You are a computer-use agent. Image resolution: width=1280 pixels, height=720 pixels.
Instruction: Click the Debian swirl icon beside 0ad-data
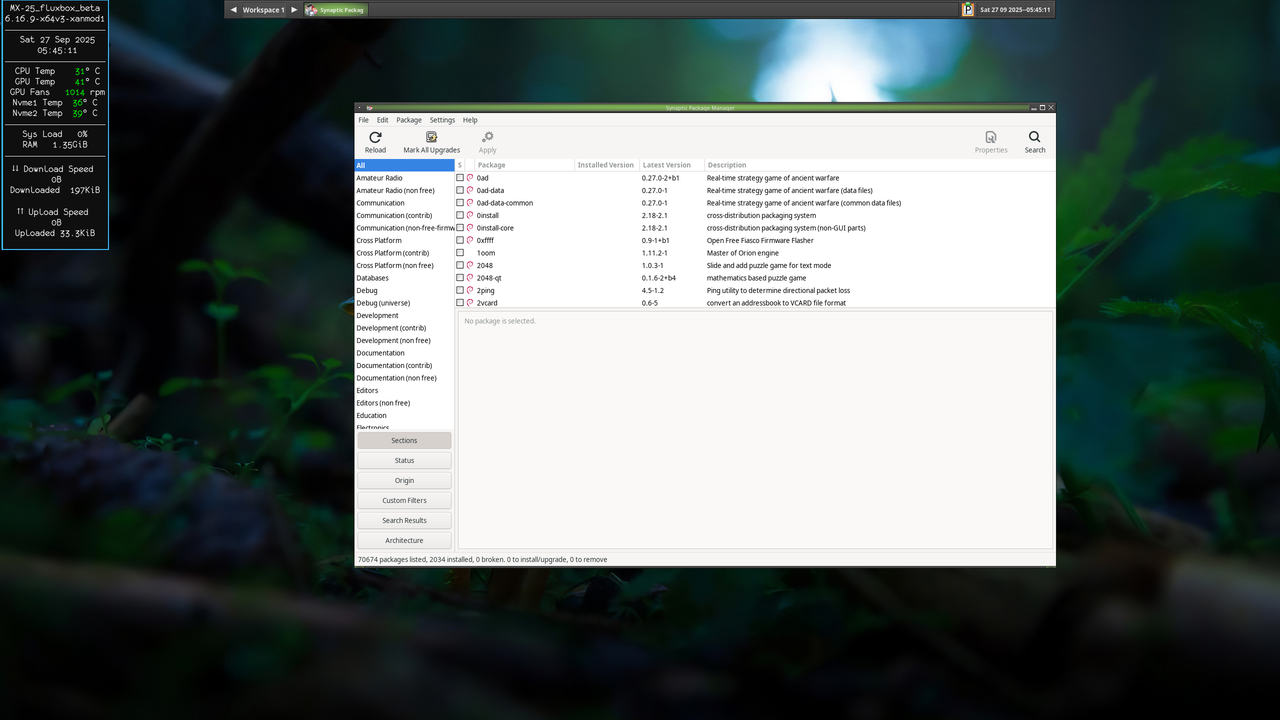[x=470, y=190]
